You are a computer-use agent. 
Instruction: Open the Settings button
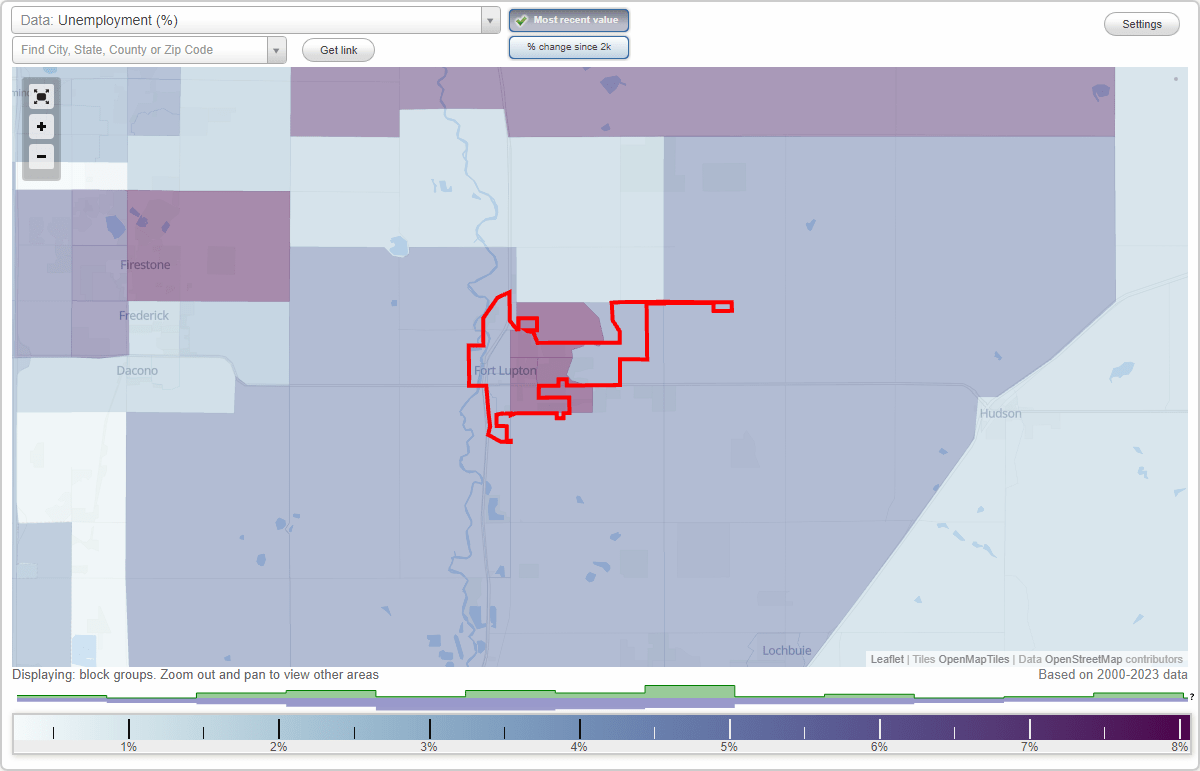[x=1142, y=24]
